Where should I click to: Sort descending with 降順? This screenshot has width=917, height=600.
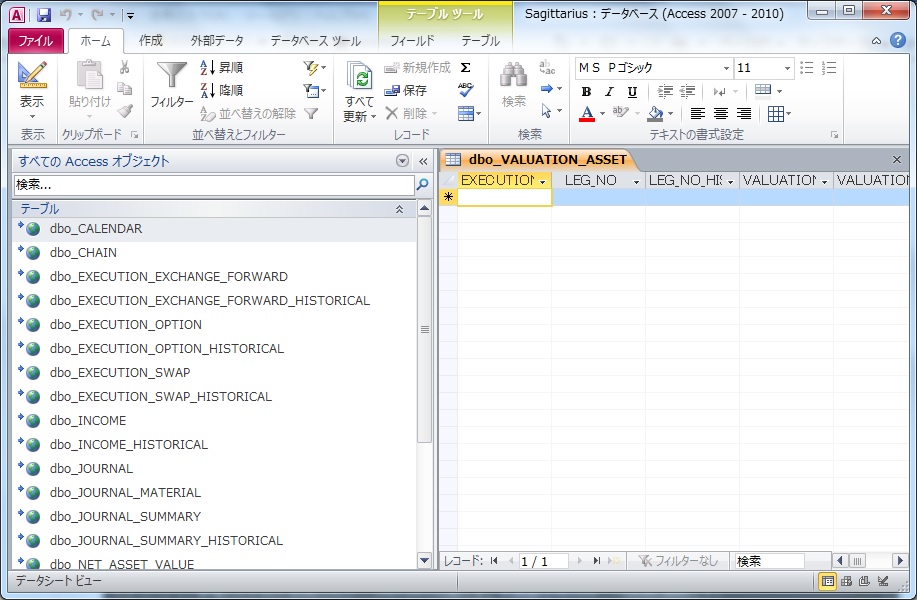[222, 91]
